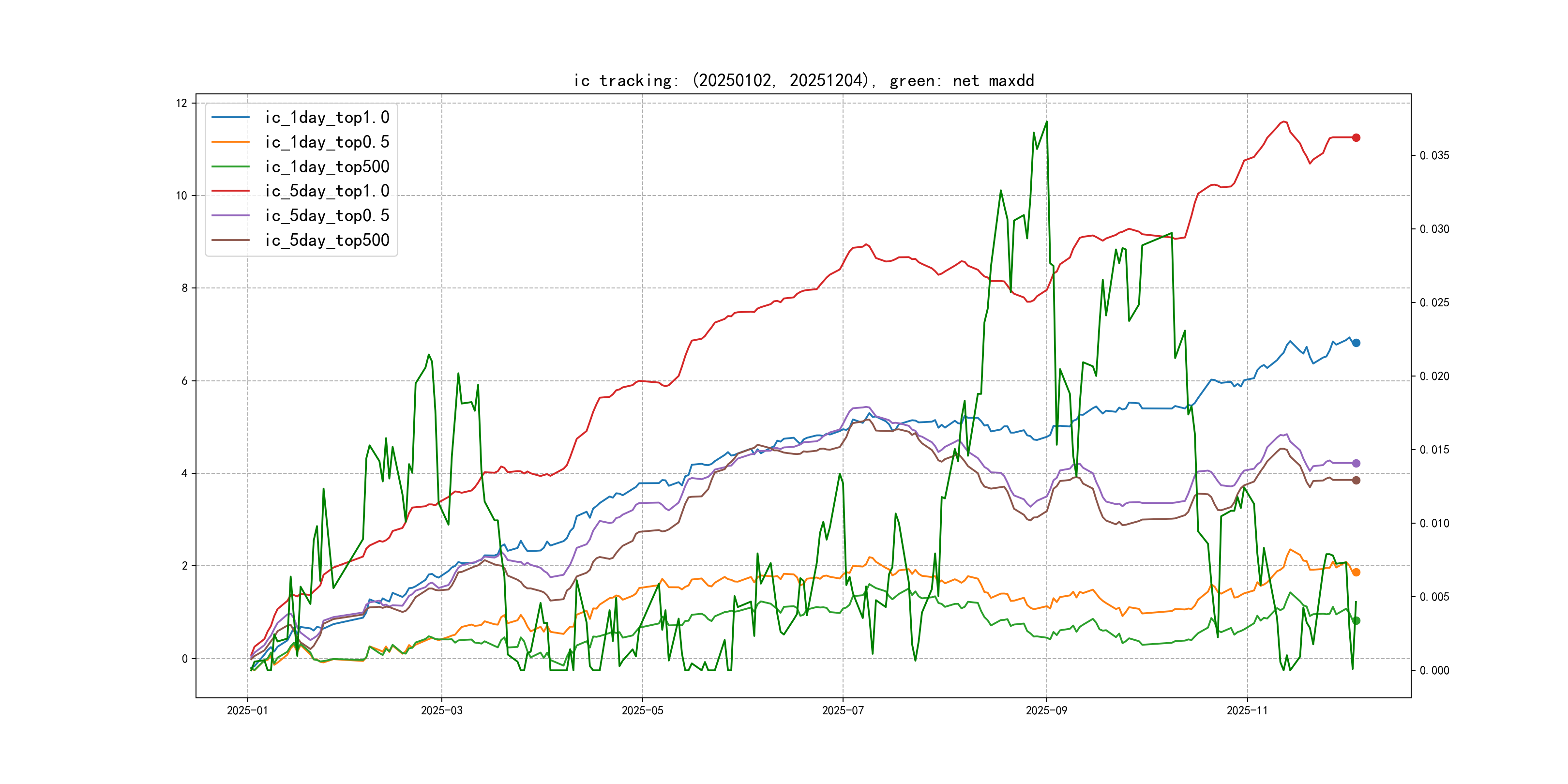The height and width of the screenshot is (784, 1568).
Task: Click the purple endpoint dot marker
Action: pos(1356,463)
